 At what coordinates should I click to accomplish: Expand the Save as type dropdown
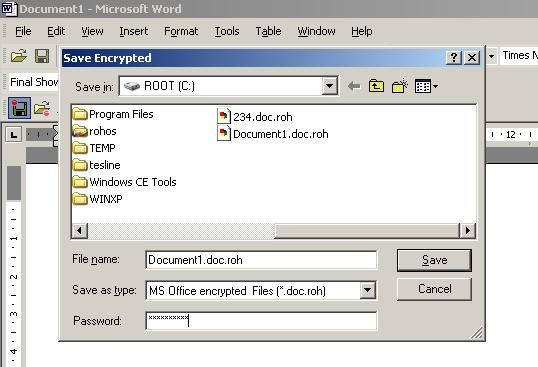click(x=367, y=291)
